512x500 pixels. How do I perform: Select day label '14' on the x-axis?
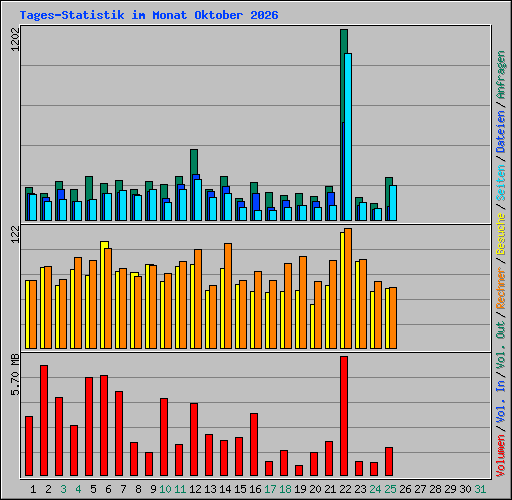point(225,489)
